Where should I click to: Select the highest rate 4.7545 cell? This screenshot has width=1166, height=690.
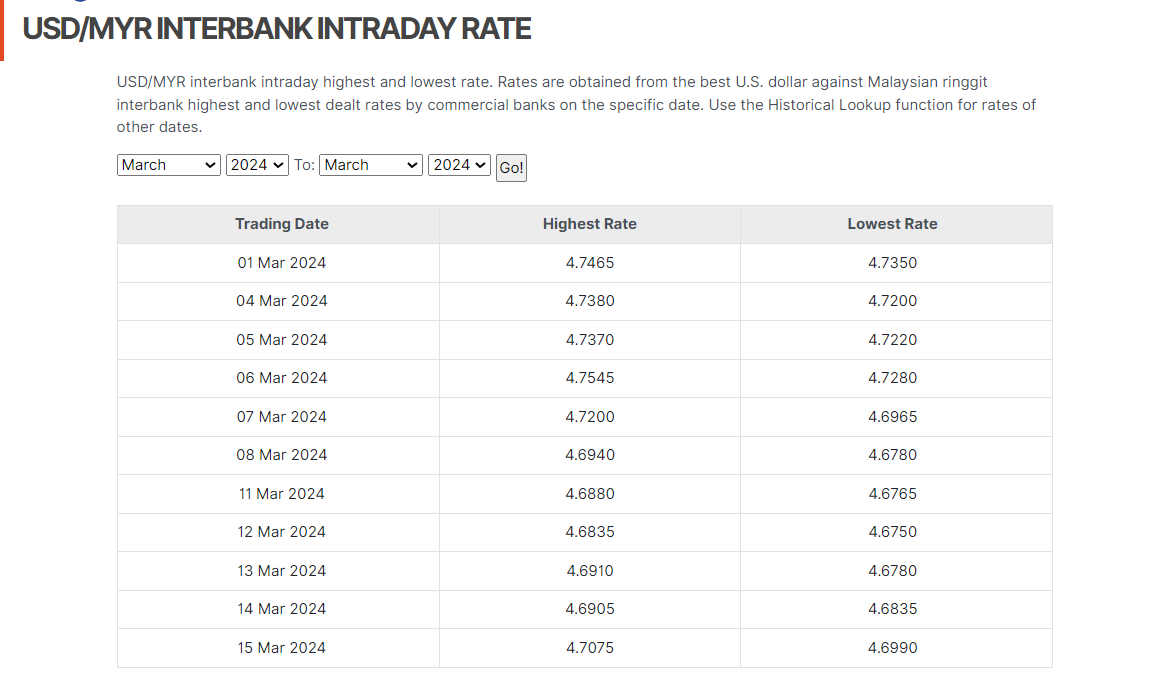point(589,378)
